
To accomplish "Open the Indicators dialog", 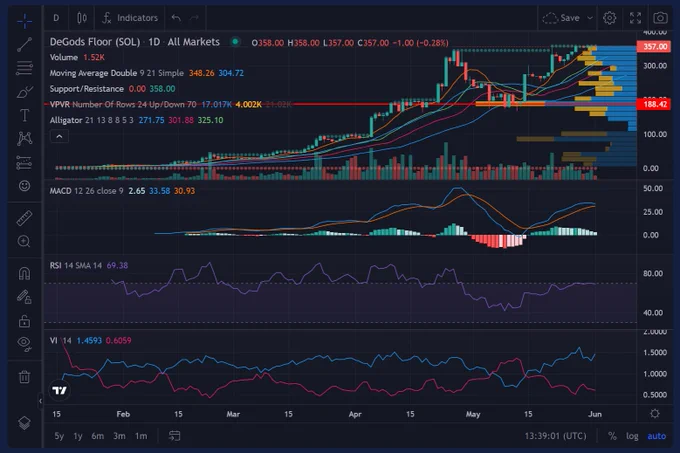I will click(x=130, y=18).
